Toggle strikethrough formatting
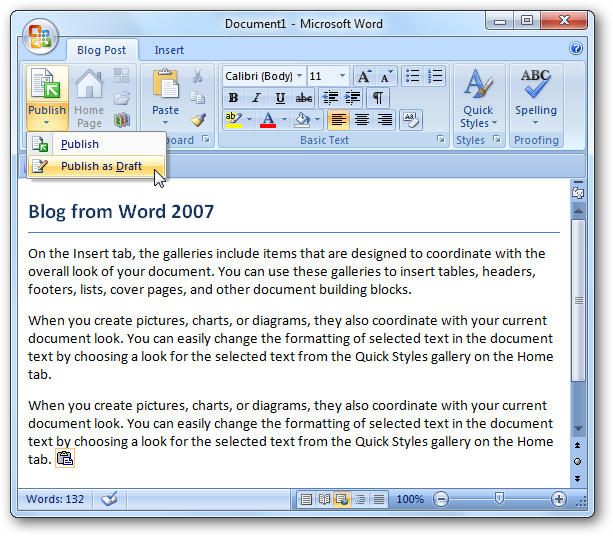 click(x=303, y=98)
